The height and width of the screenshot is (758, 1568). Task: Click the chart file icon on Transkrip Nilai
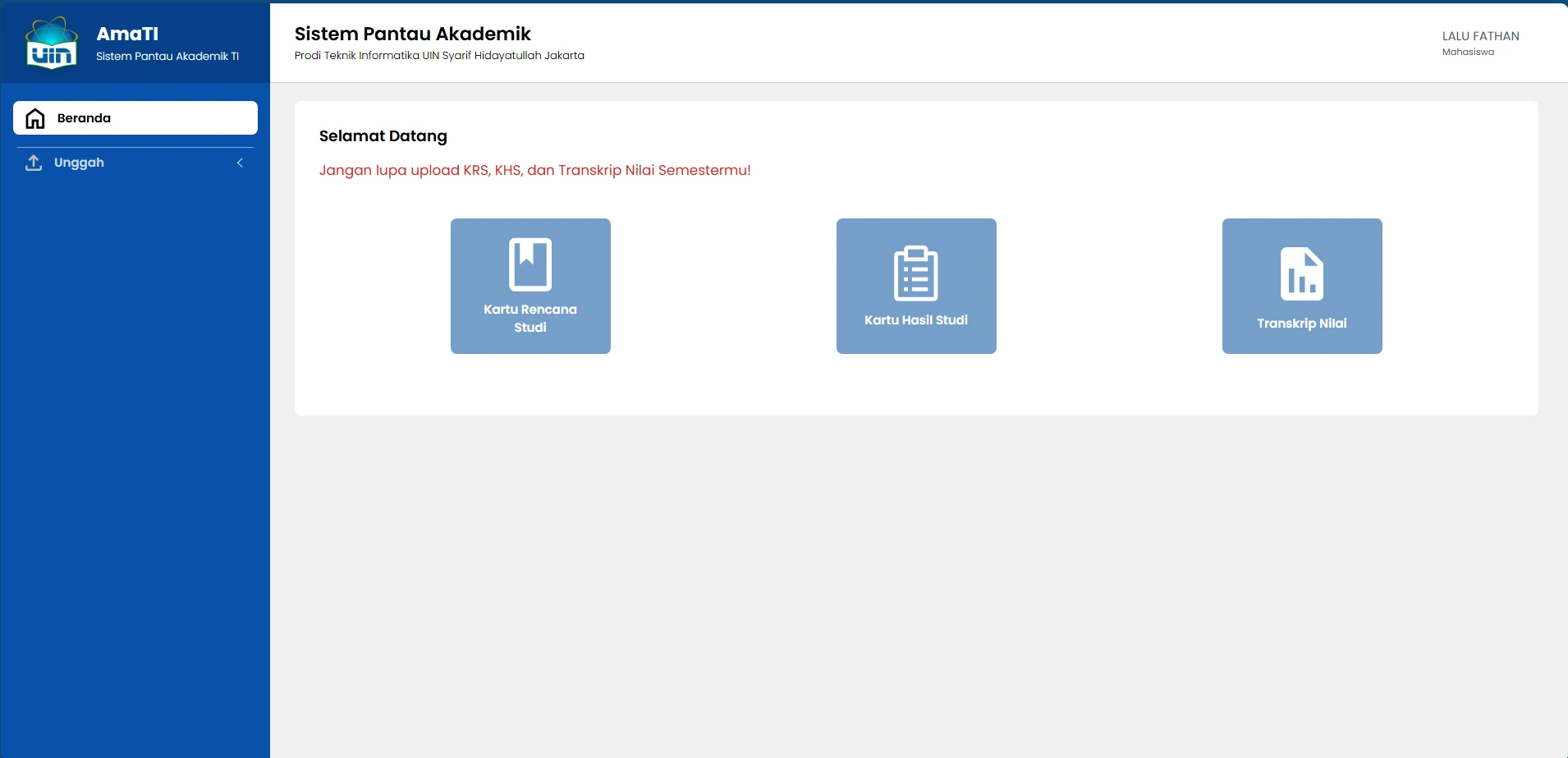point(1302,274)
